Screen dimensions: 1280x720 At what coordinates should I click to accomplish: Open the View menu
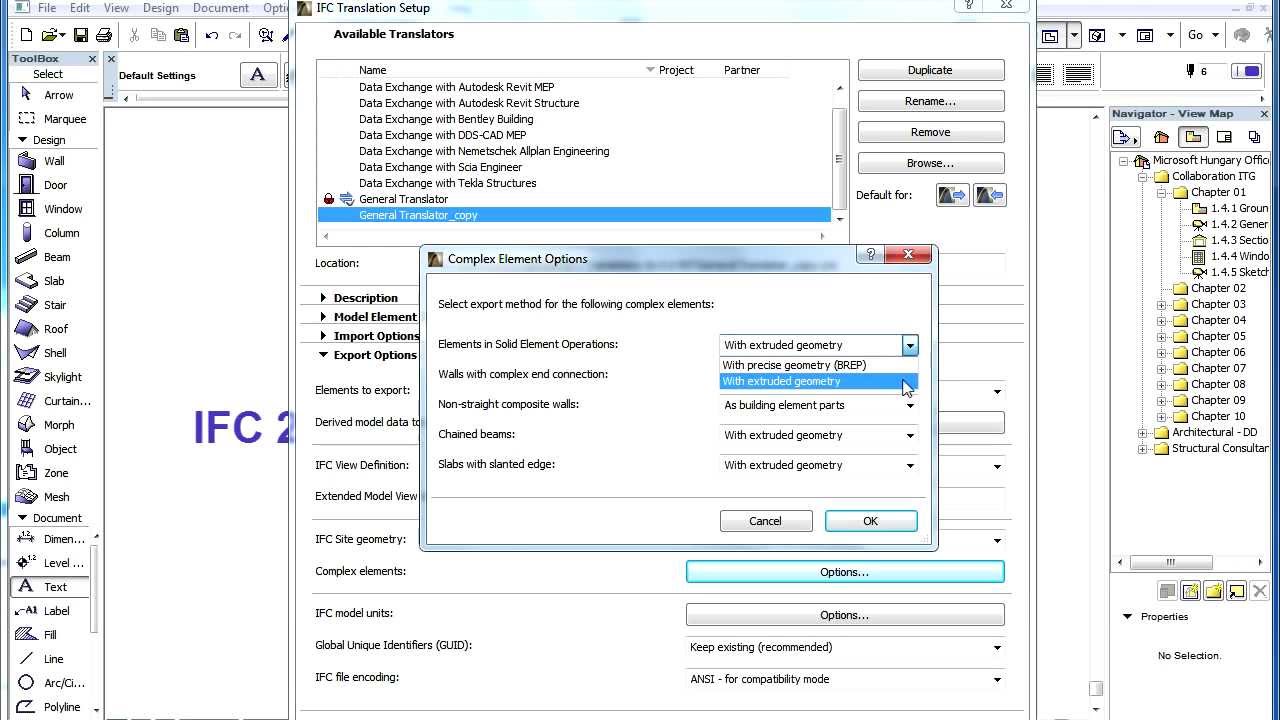coord(116,8)
